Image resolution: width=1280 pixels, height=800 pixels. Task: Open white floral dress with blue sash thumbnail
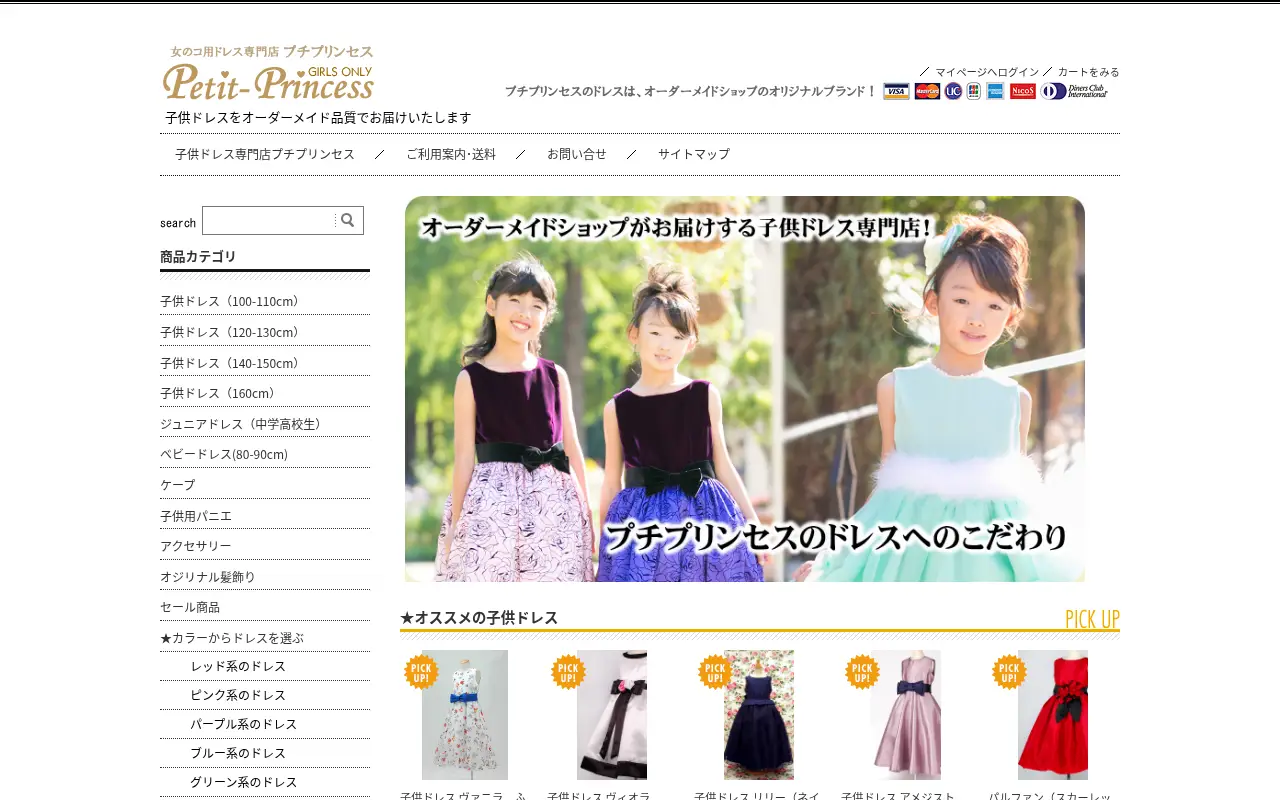click(465, 715)
